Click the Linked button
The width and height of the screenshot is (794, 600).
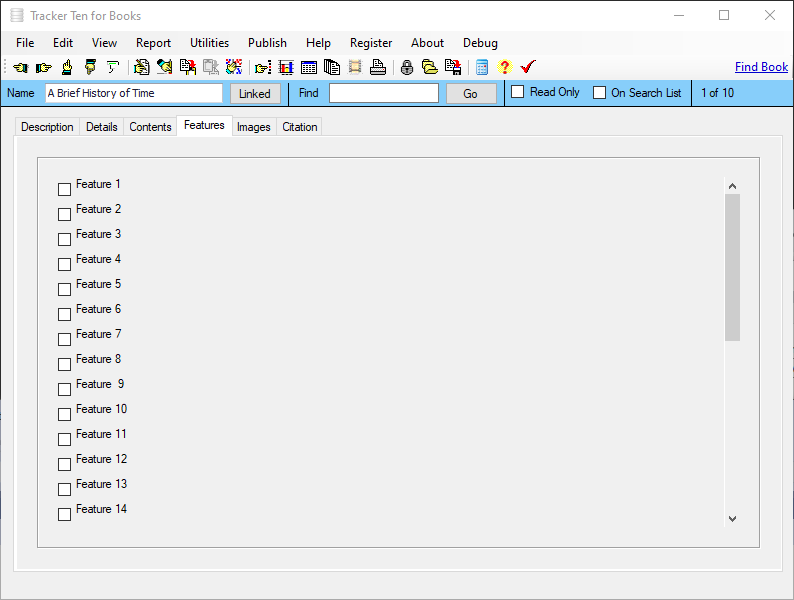pos(255,94)
